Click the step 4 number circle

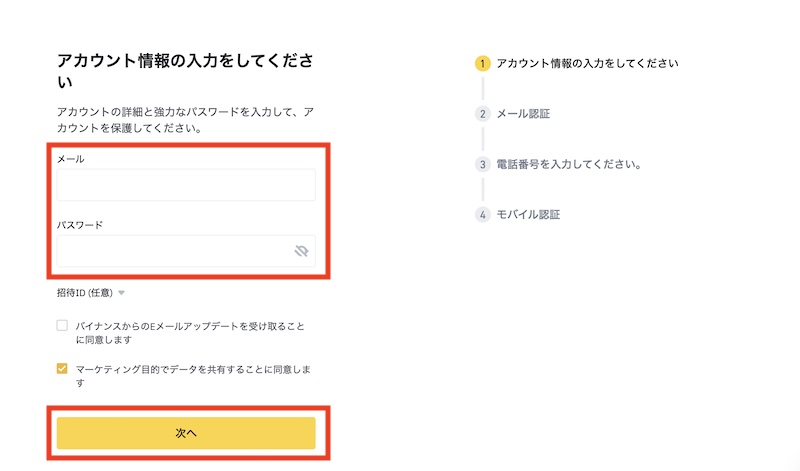(x=482, y=214)
